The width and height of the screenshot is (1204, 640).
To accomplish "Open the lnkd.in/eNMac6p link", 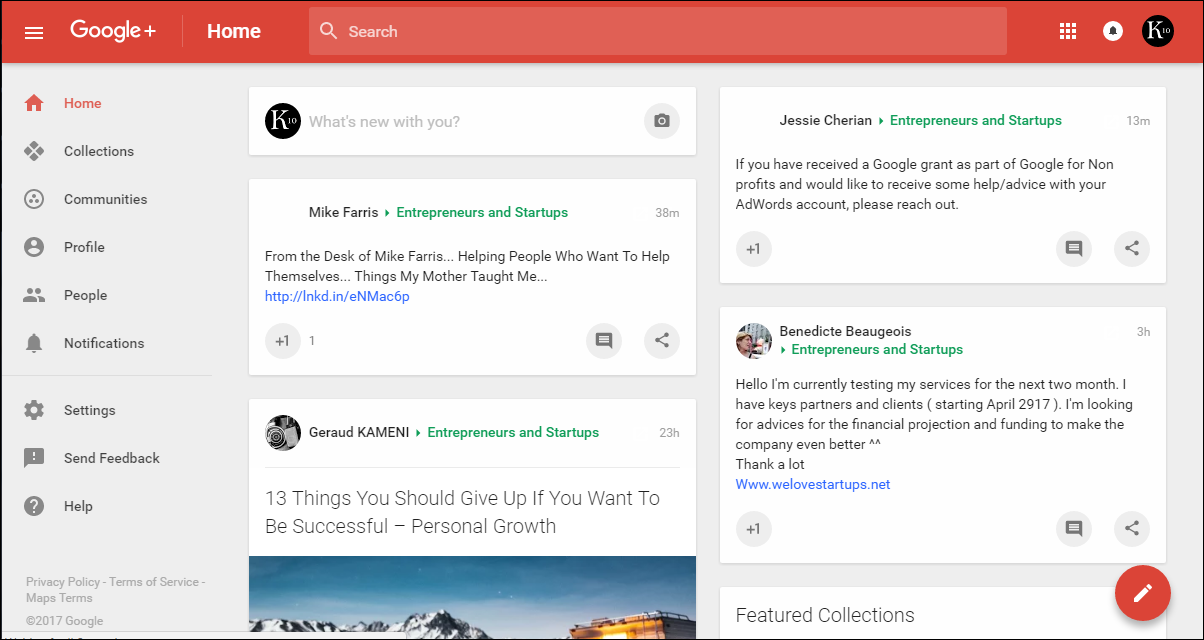I will click(x=337, y=296).
